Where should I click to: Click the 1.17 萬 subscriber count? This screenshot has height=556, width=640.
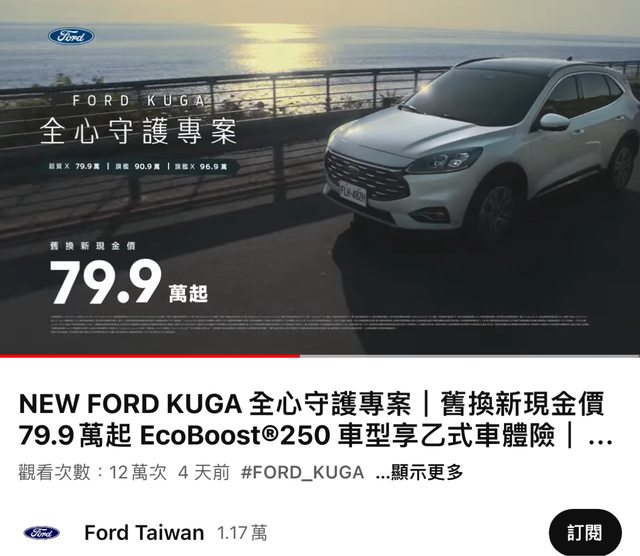242,533
